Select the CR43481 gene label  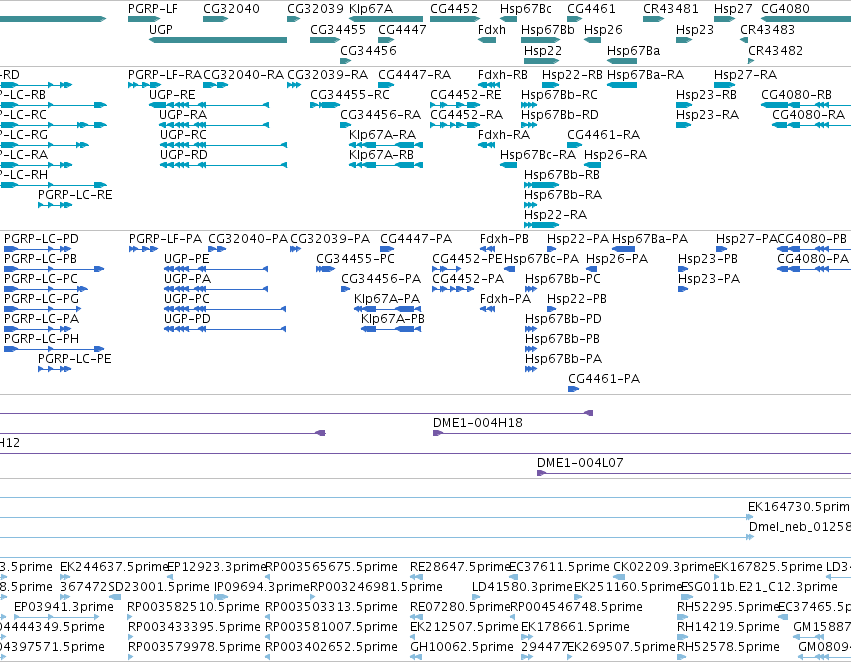[671, 9]
